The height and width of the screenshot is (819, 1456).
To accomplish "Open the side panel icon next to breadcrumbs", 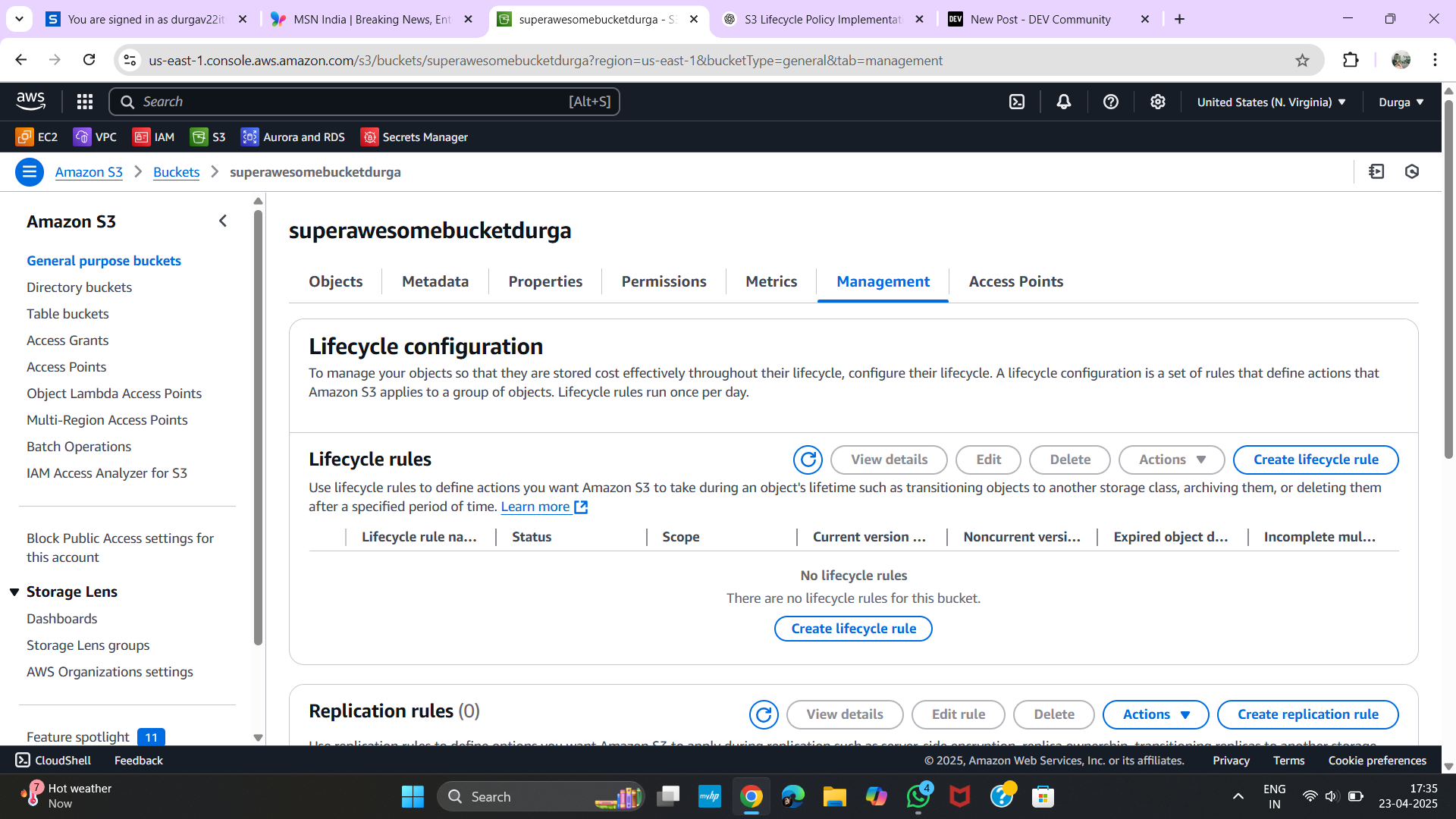I will [1376, 172].
